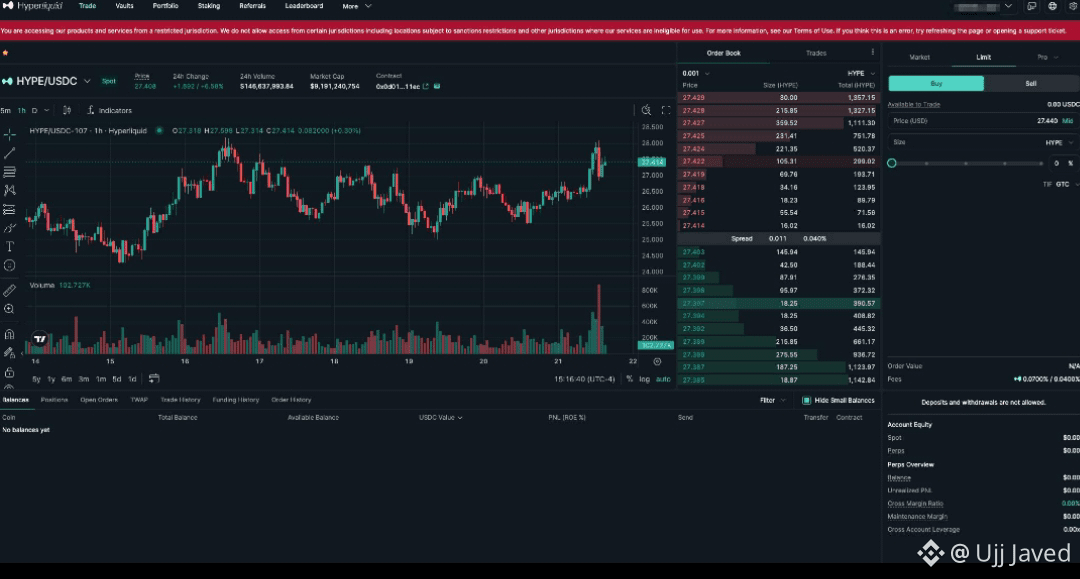Click the favorite star above HYPE/USDC

[x=6, y=53]
